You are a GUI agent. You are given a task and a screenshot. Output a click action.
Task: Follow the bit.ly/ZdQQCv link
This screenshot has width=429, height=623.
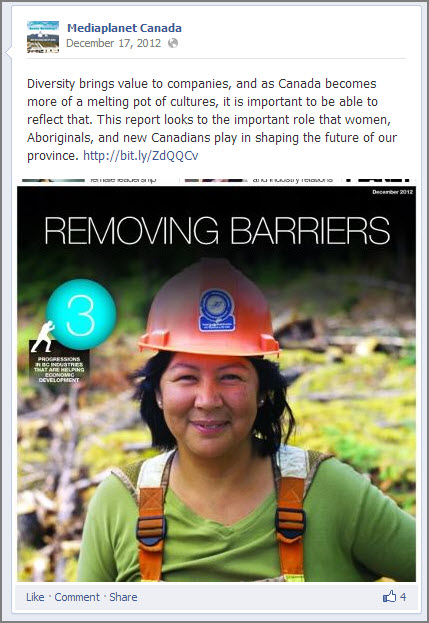tap(141, 155)
